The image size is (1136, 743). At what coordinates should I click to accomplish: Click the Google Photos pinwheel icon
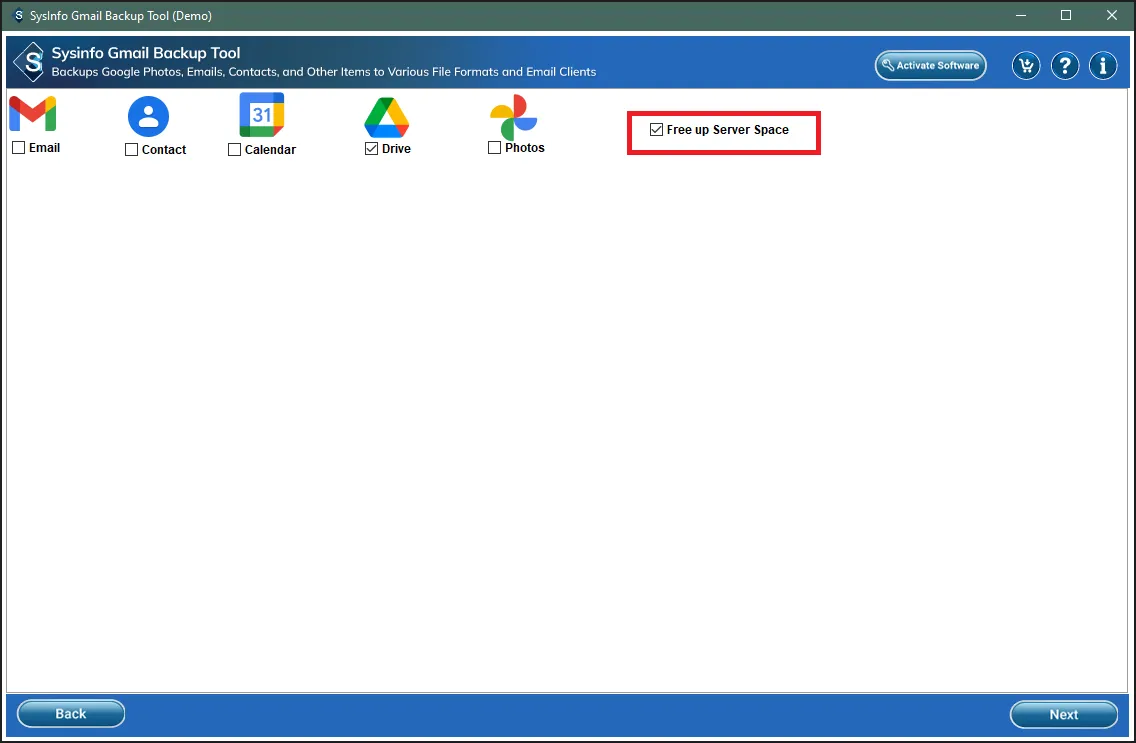click(x=514, y=117)
